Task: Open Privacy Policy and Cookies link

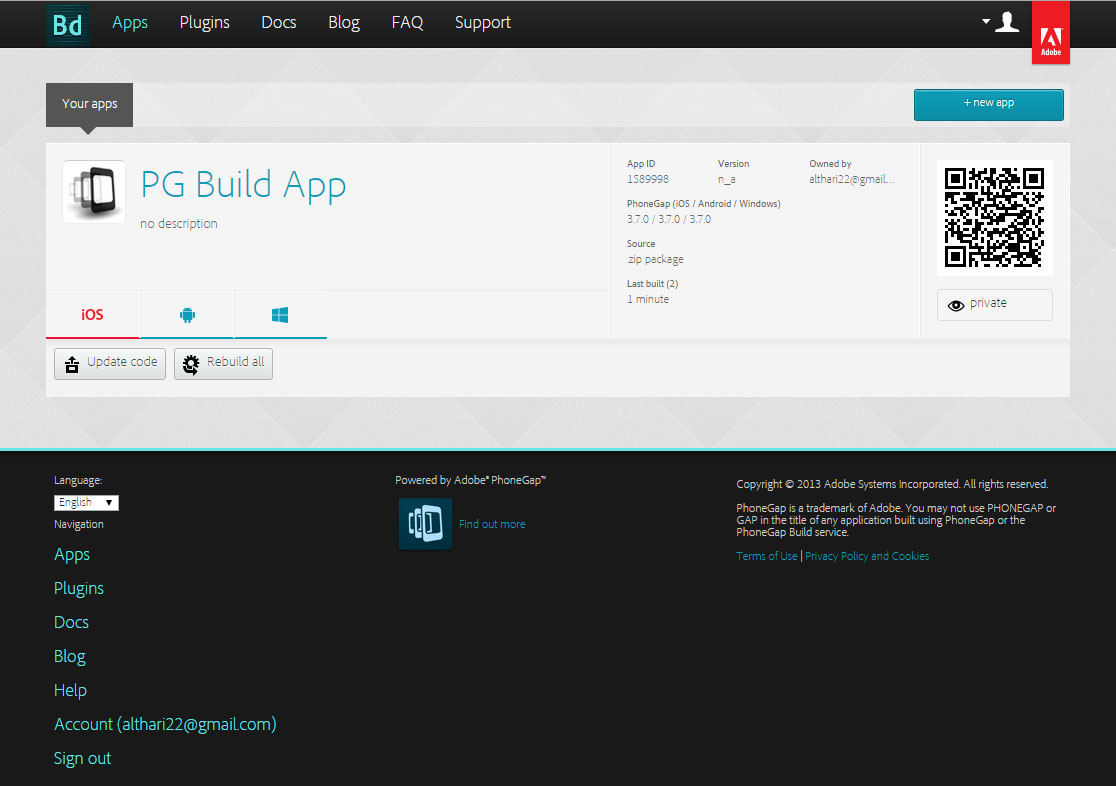Action: (867, 556)
